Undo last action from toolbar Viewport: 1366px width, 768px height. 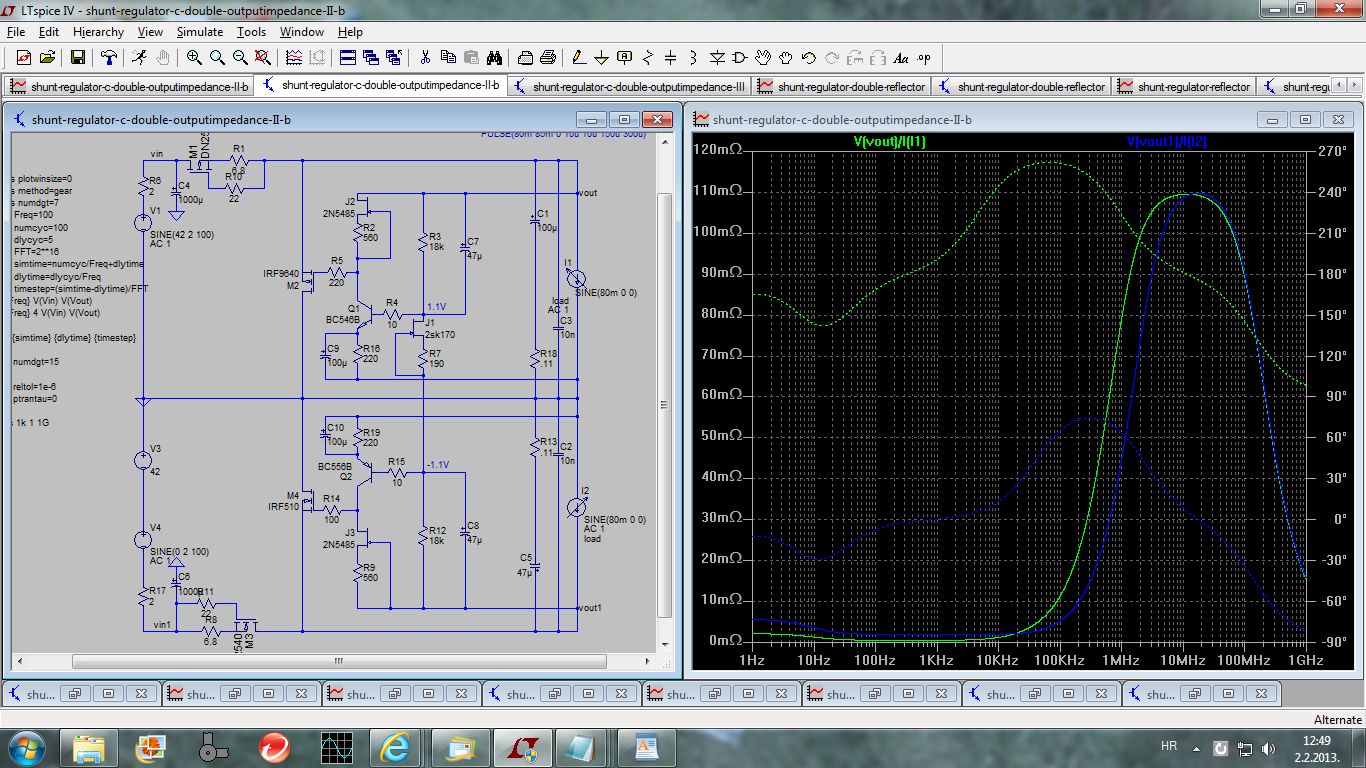coord(809,57)
